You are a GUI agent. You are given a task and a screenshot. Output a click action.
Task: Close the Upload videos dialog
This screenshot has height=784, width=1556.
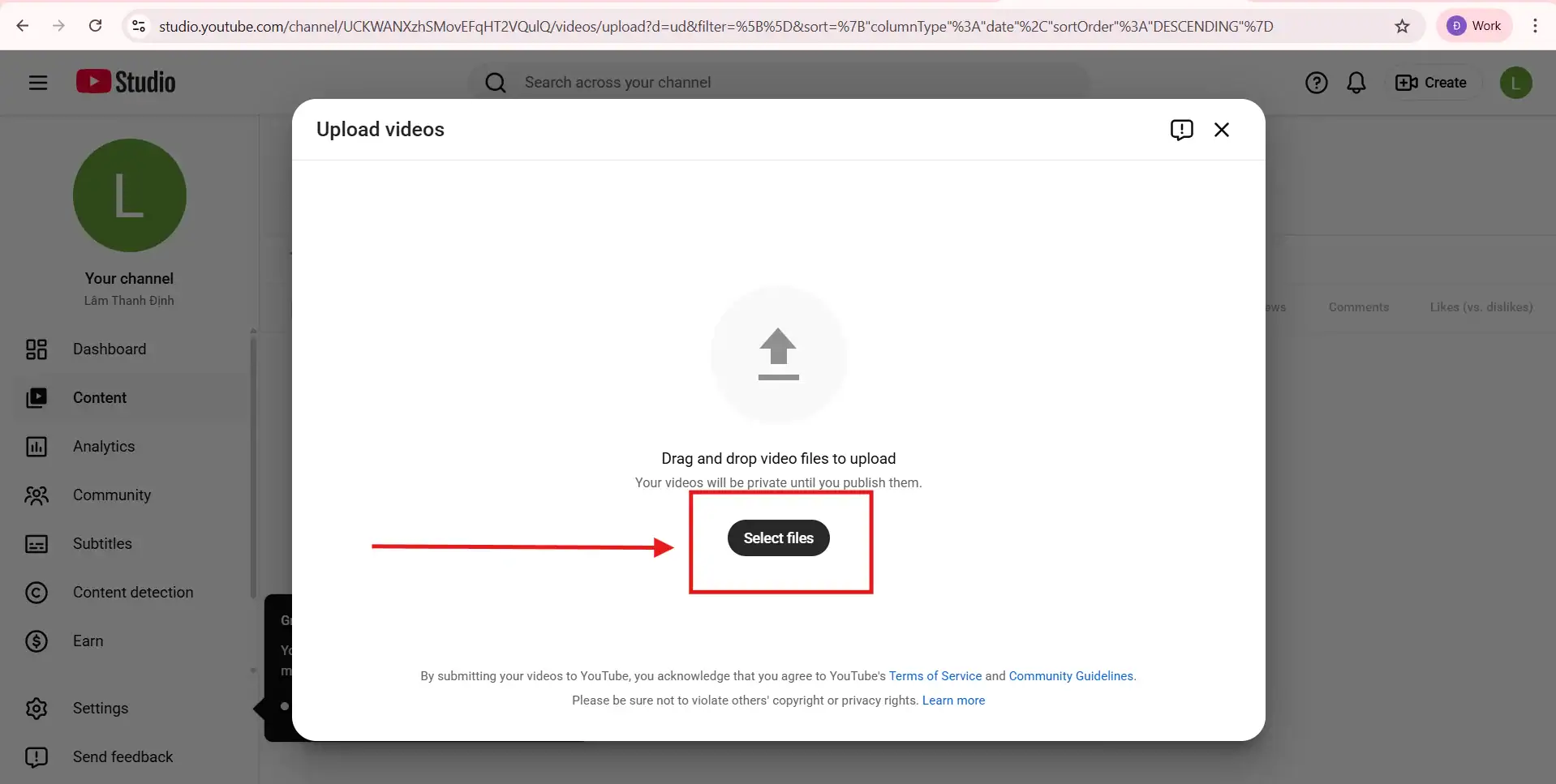(x=1221, y=130)
